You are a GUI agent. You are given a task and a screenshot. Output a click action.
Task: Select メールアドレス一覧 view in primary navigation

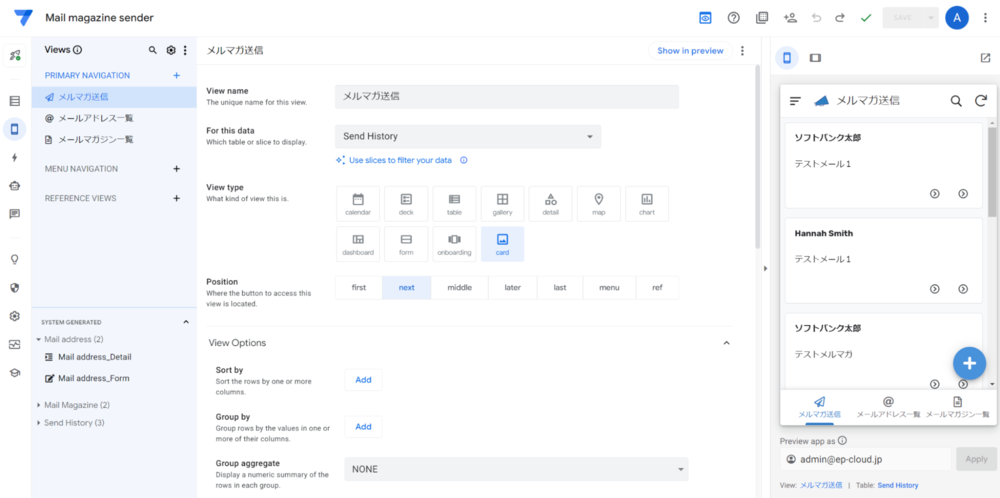[95, 118]
